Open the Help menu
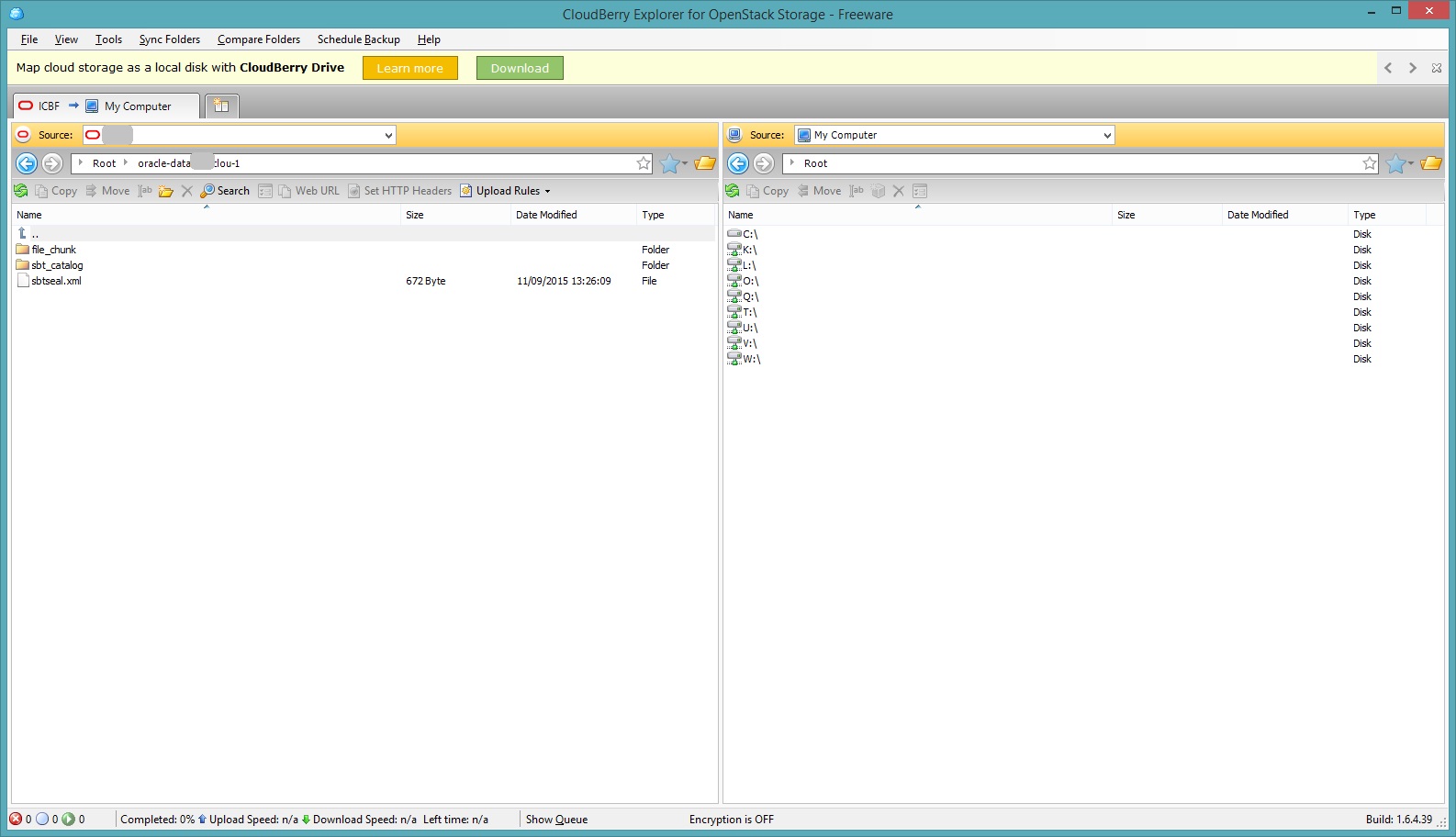 click(429, 39)
